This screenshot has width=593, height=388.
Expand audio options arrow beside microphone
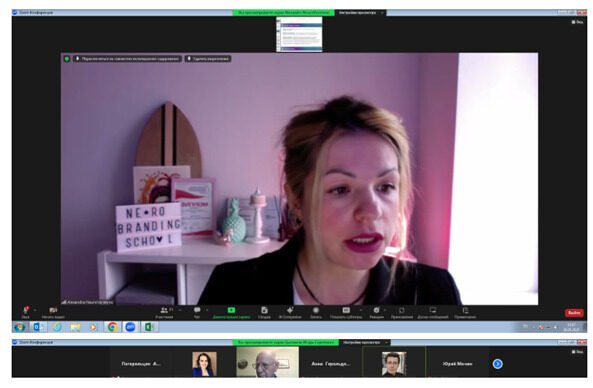pyautogui.click(x=35, y=310)
